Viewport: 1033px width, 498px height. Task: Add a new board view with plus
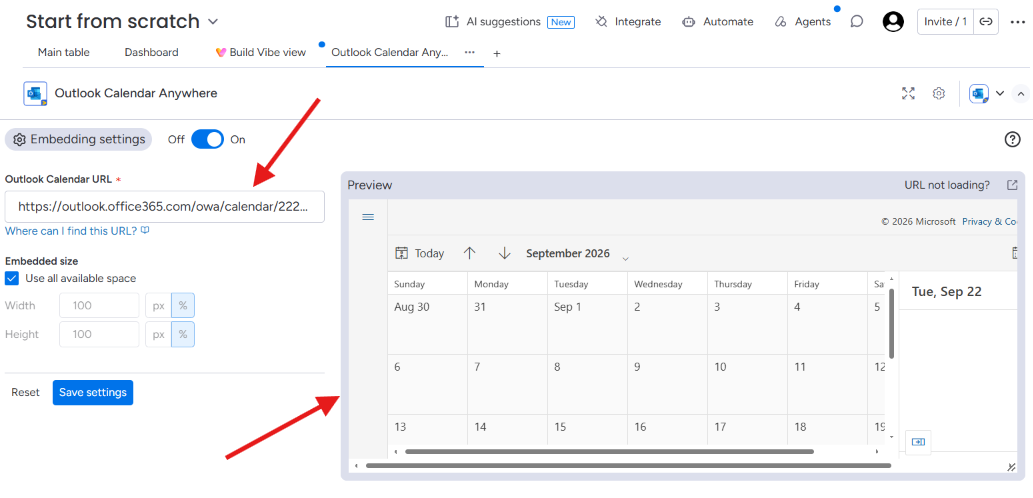click(x=497, y=53)
